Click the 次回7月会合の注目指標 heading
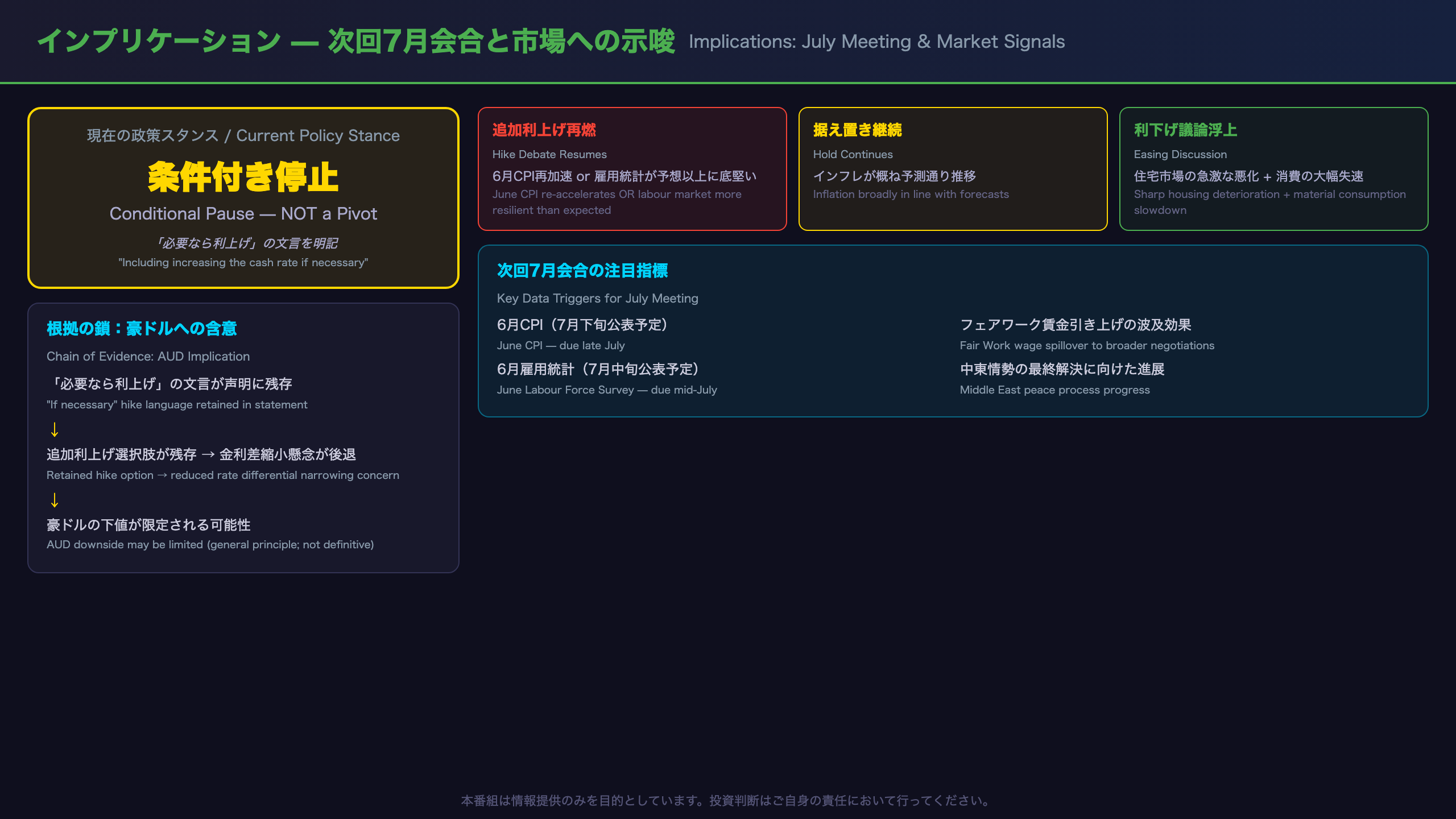The width and height of the screenshot is (1456, 819). click(582, 271)
